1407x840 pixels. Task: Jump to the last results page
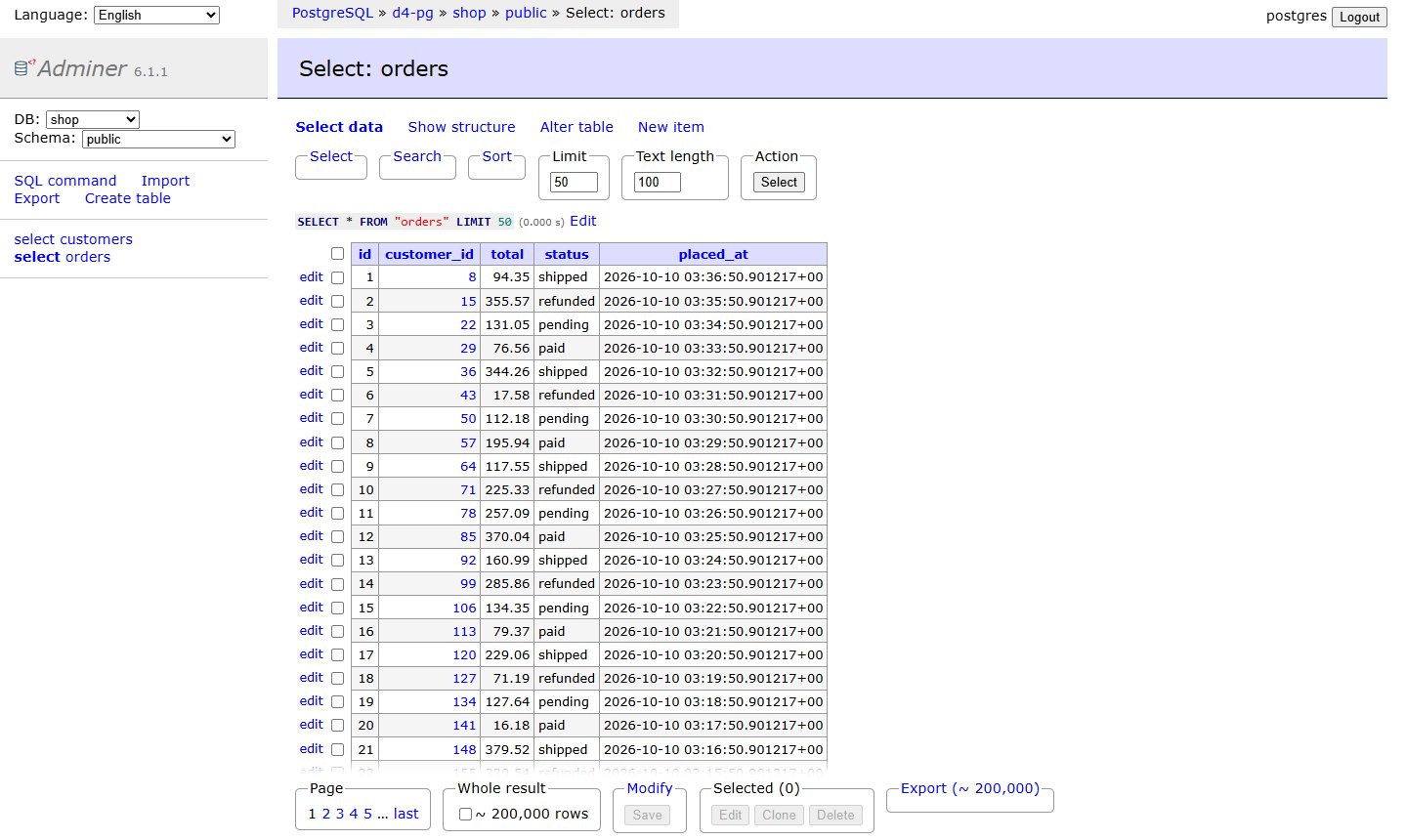406,814
